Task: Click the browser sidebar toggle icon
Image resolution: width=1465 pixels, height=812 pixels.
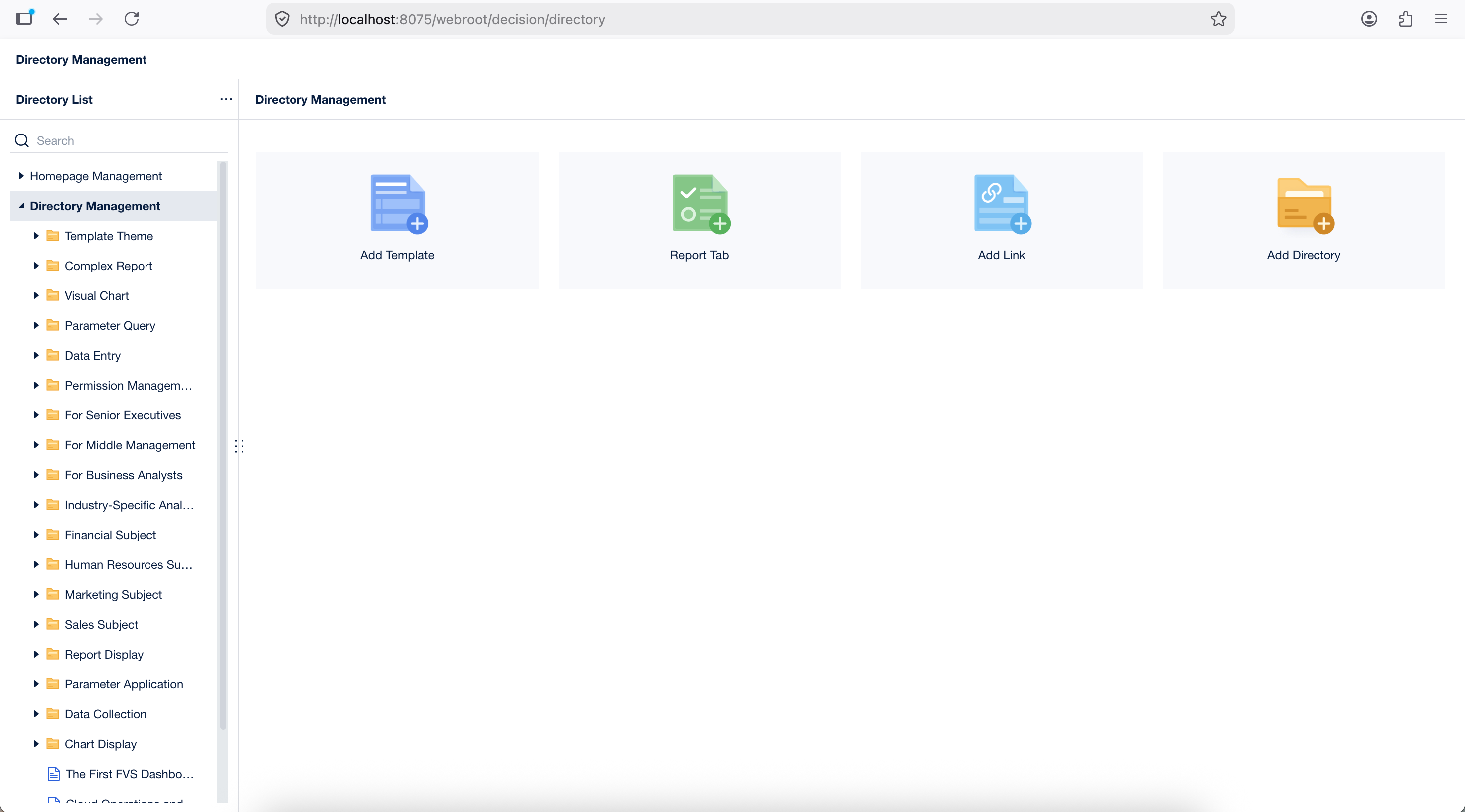Action: (24, 19)
